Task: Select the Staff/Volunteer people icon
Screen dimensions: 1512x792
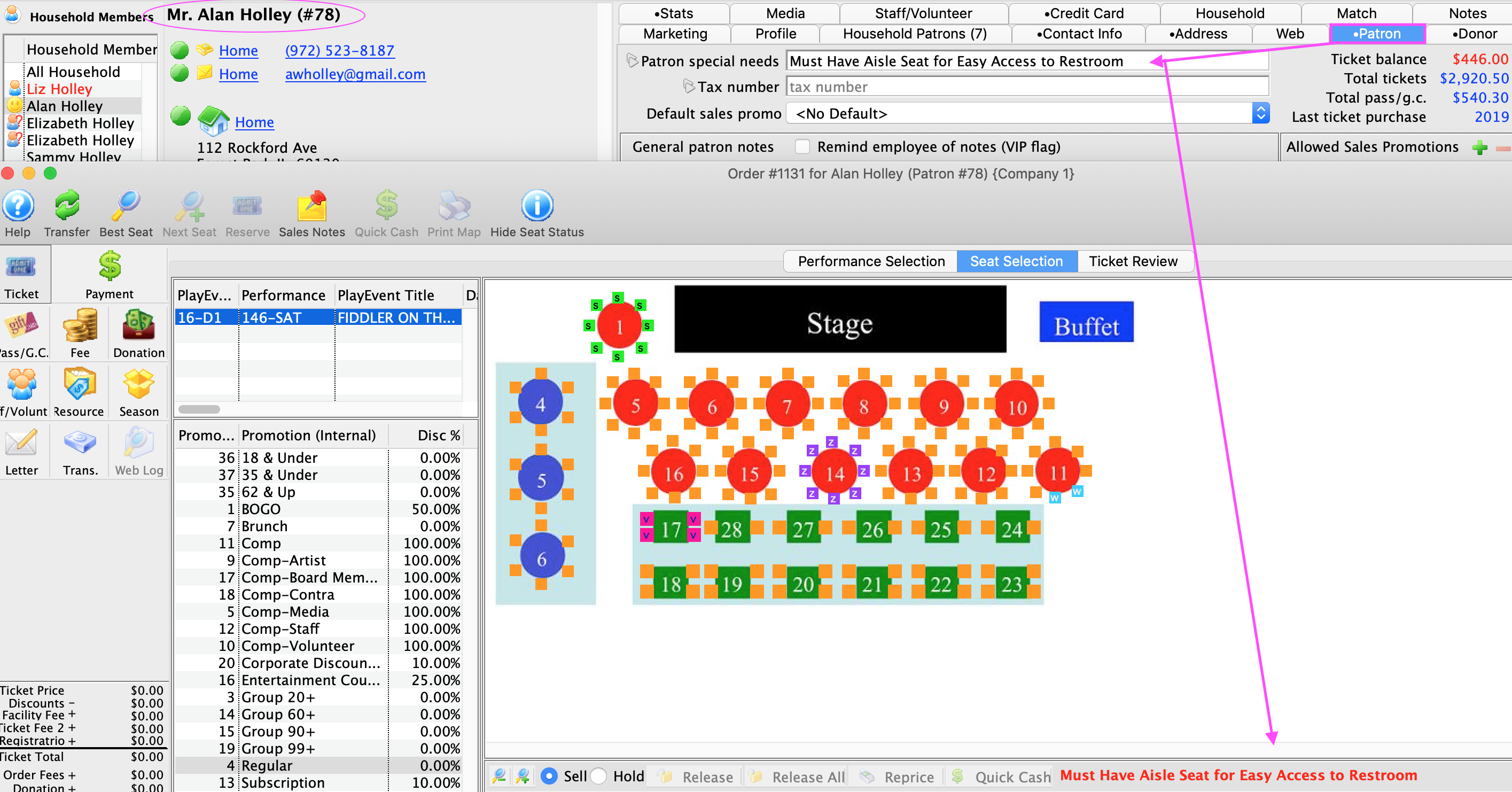Action: tap(22, 384)
